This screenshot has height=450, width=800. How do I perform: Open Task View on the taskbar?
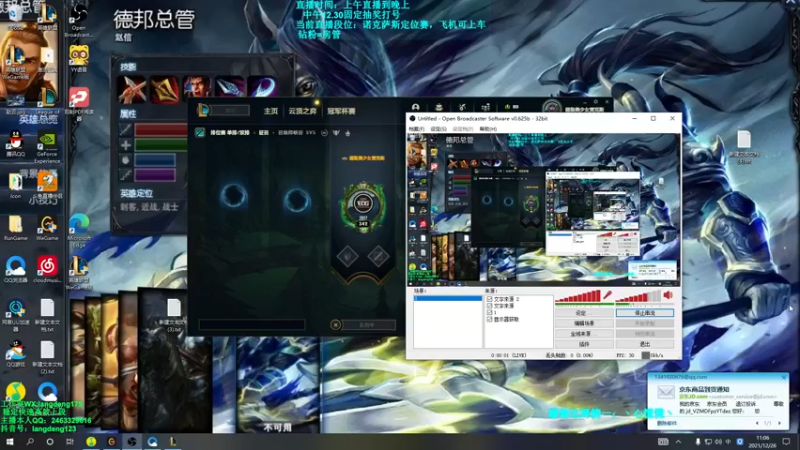click(70, 441)
